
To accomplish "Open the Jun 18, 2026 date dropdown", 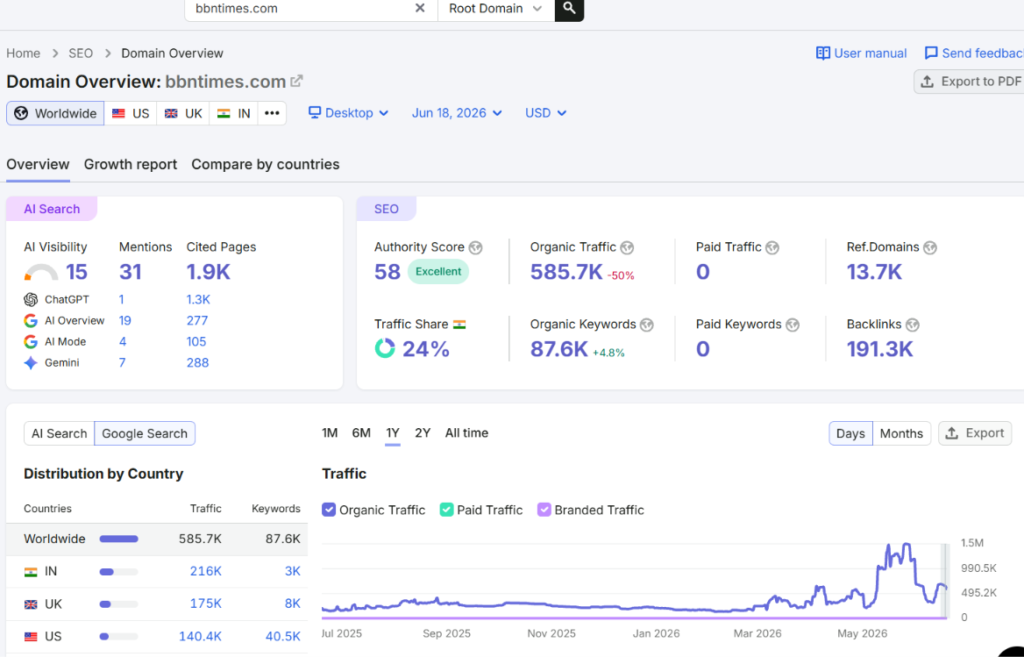I will coord(456,113).
